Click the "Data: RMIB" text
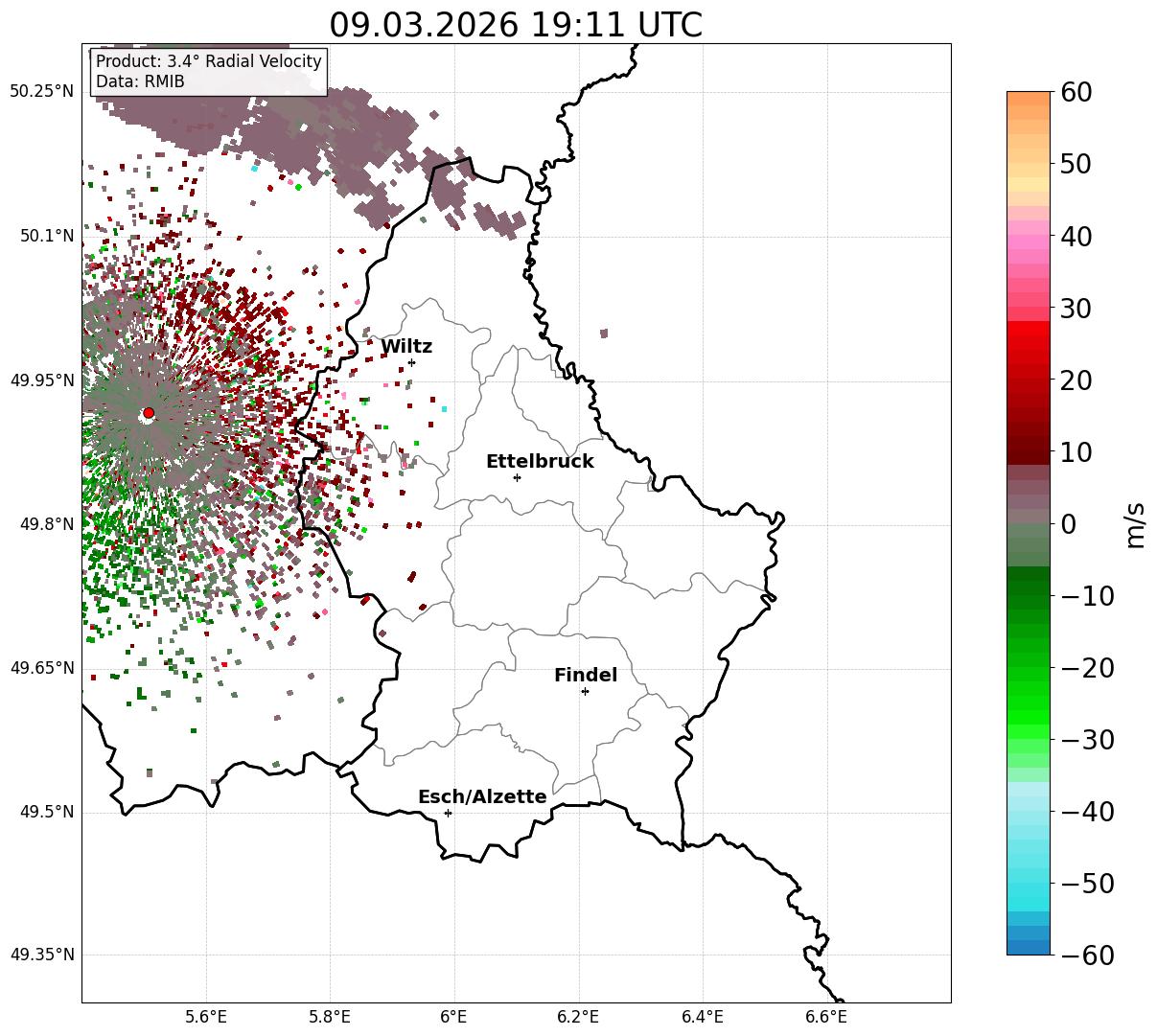 [x=140, y=82]
